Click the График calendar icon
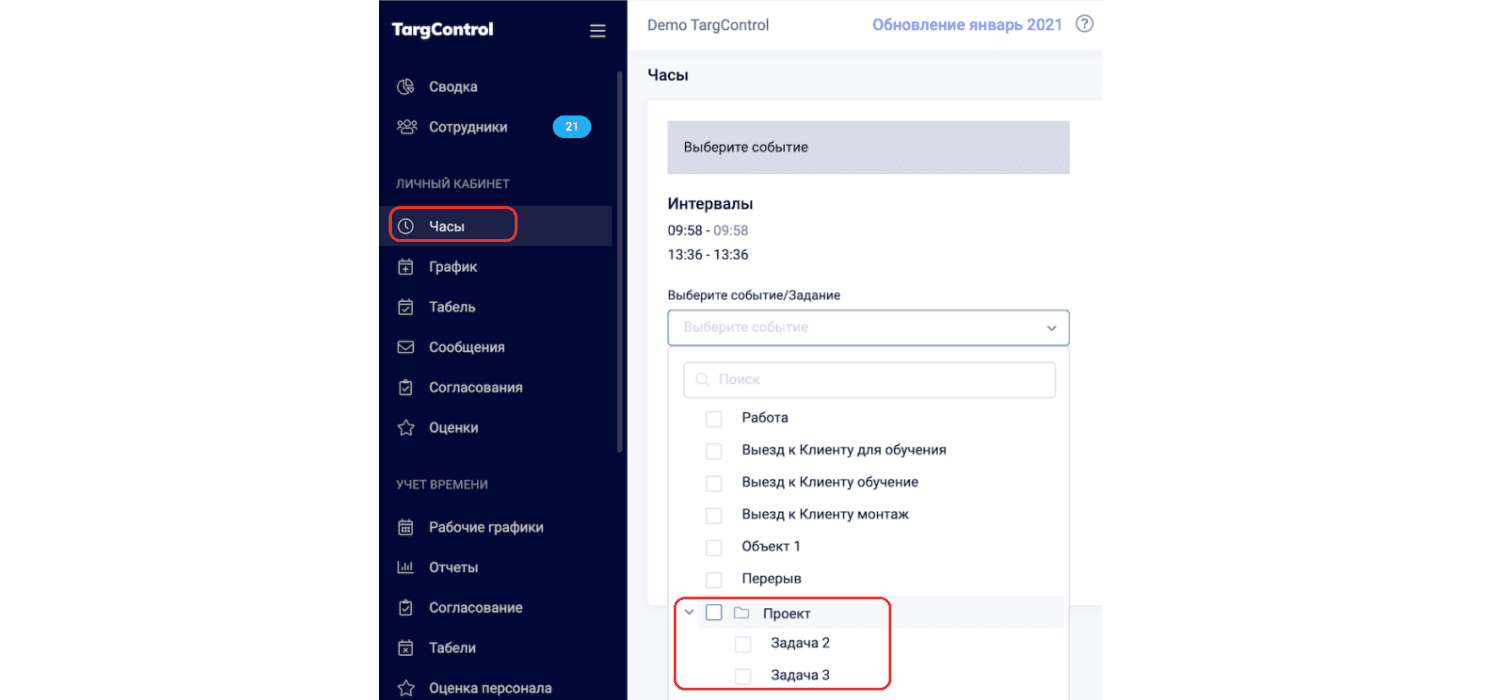This screenshot has height=700, width=1500. [x=406, y=266]
